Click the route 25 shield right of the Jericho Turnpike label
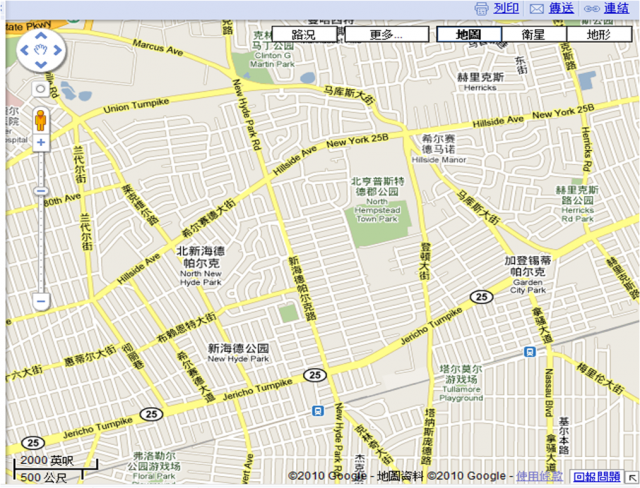The image size is (640, 488). tap(151, 414)
